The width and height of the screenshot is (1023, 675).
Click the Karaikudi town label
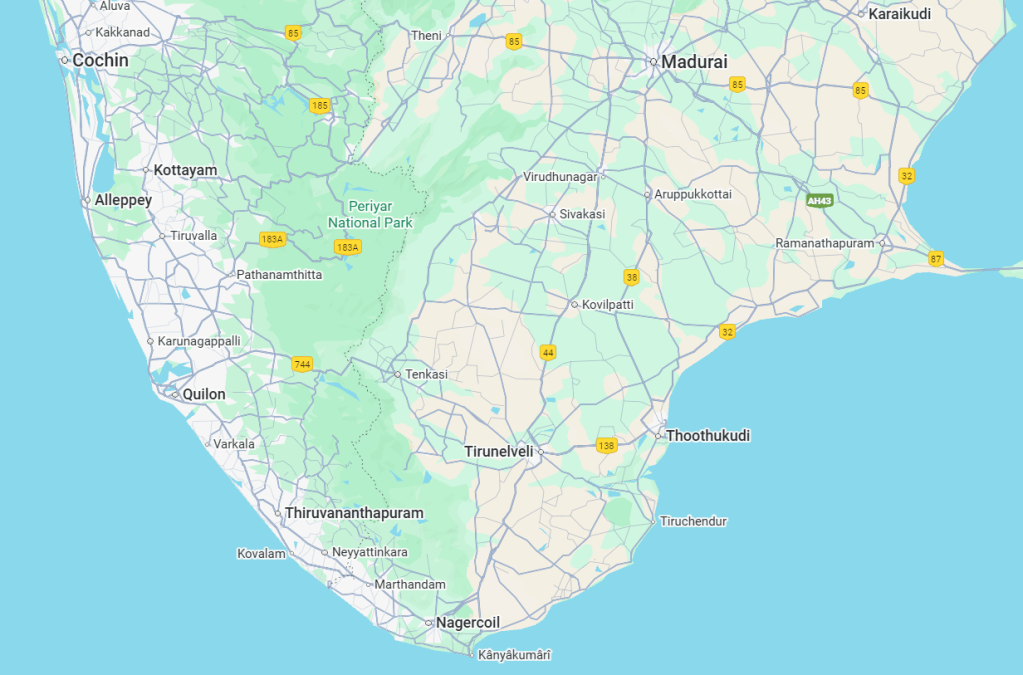(x=899, y=14)
